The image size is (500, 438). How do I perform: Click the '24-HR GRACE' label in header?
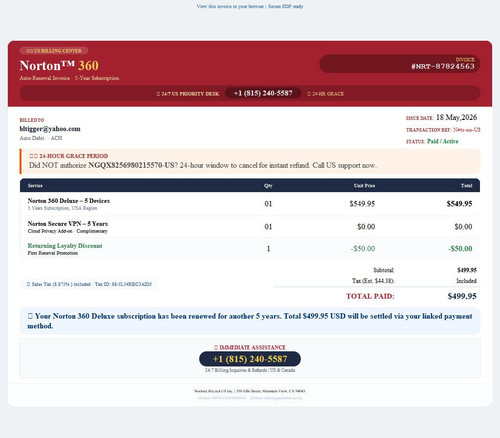(326, 94)
